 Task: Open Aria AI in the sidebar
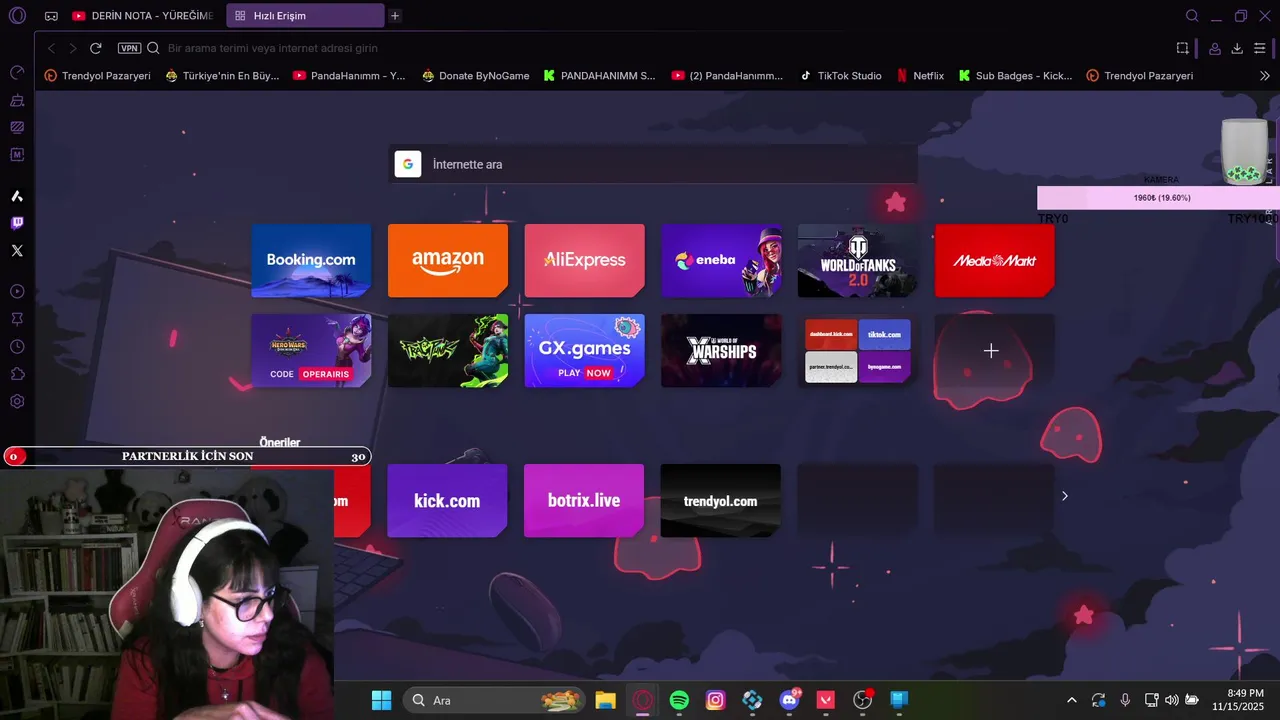(17, 196)
